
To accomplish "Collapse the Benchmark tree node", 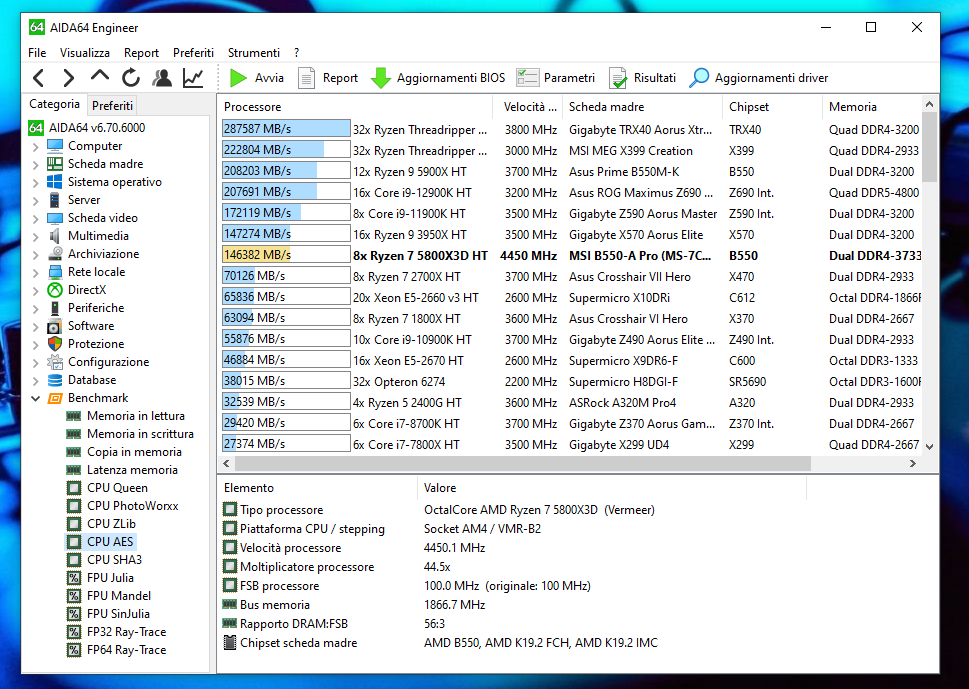I will (x=35, y=399).
